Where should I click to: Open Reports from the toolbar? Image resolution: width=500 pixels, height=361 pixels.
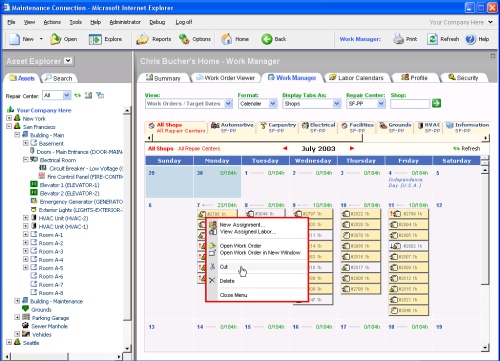pos(154,39)
